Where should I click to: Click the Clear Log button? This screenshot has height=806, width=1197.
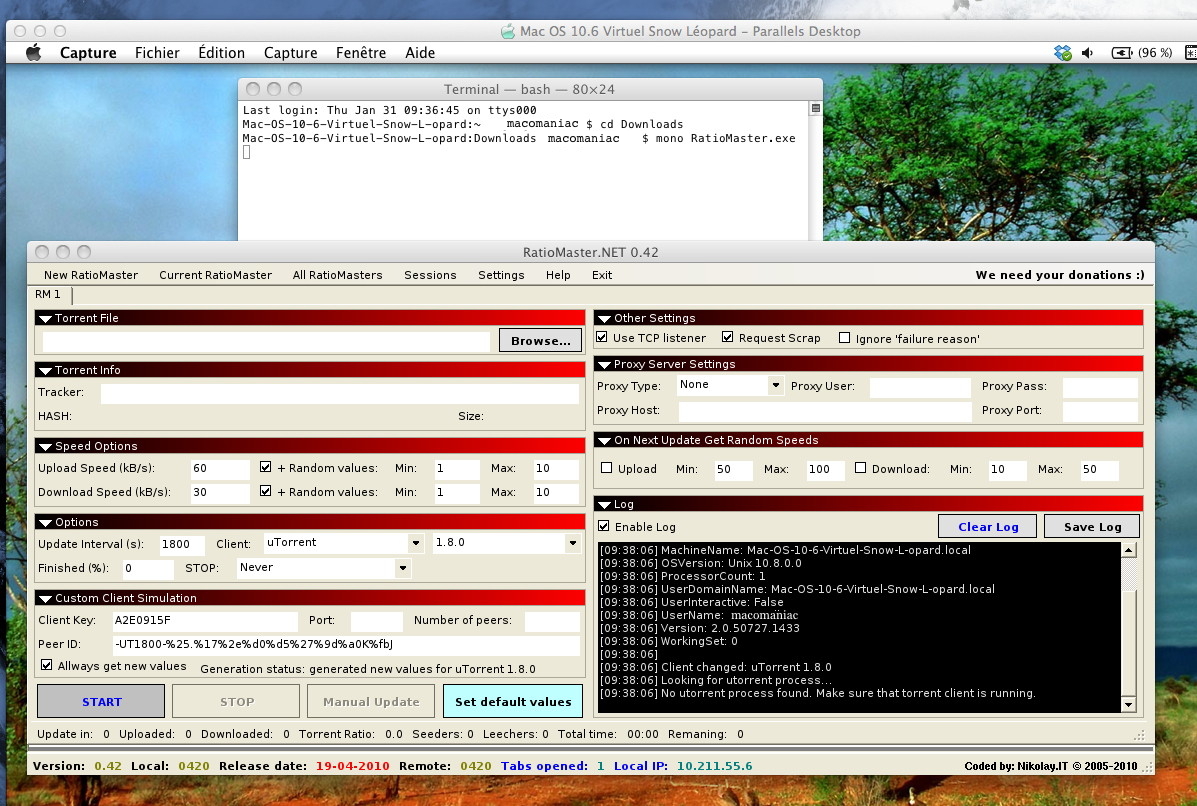click(x=988, y=527)
